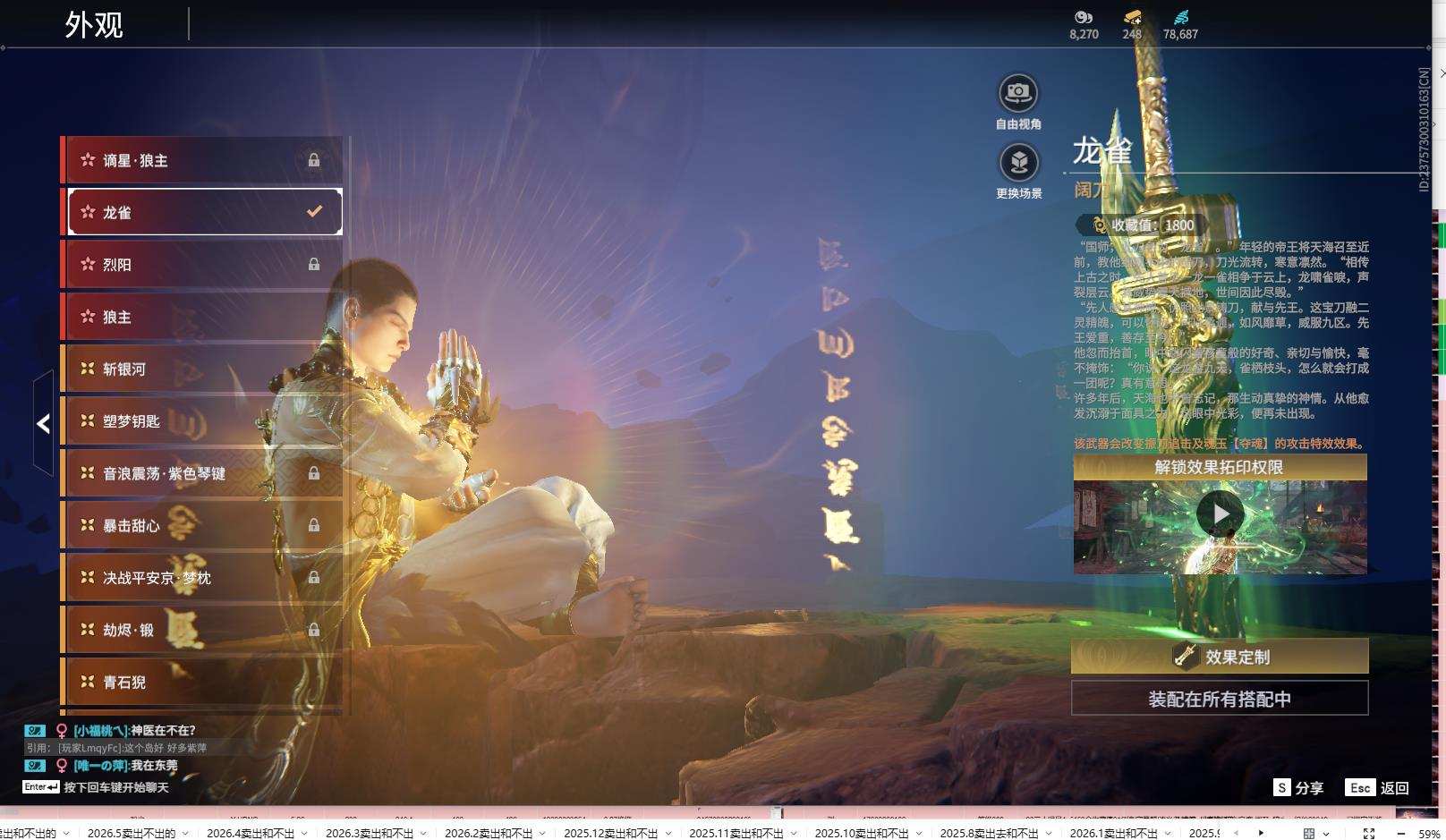This screenshot has width=1446, height=840.
Task: Click the rarity icon beside 斩银河
Action: point(88,369)
